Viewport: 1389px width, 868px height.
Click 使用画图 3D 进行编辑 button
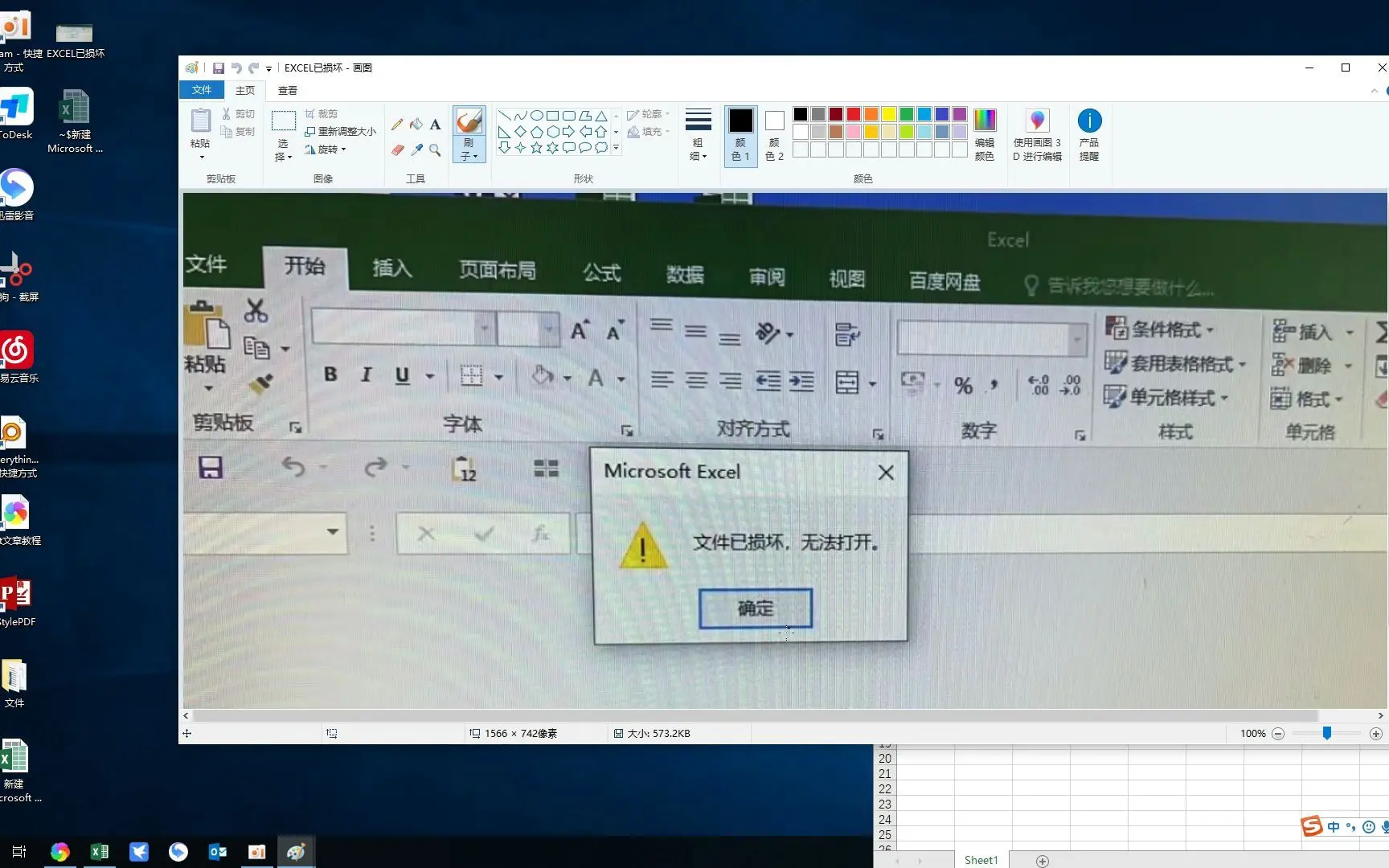pos(1037,134)
